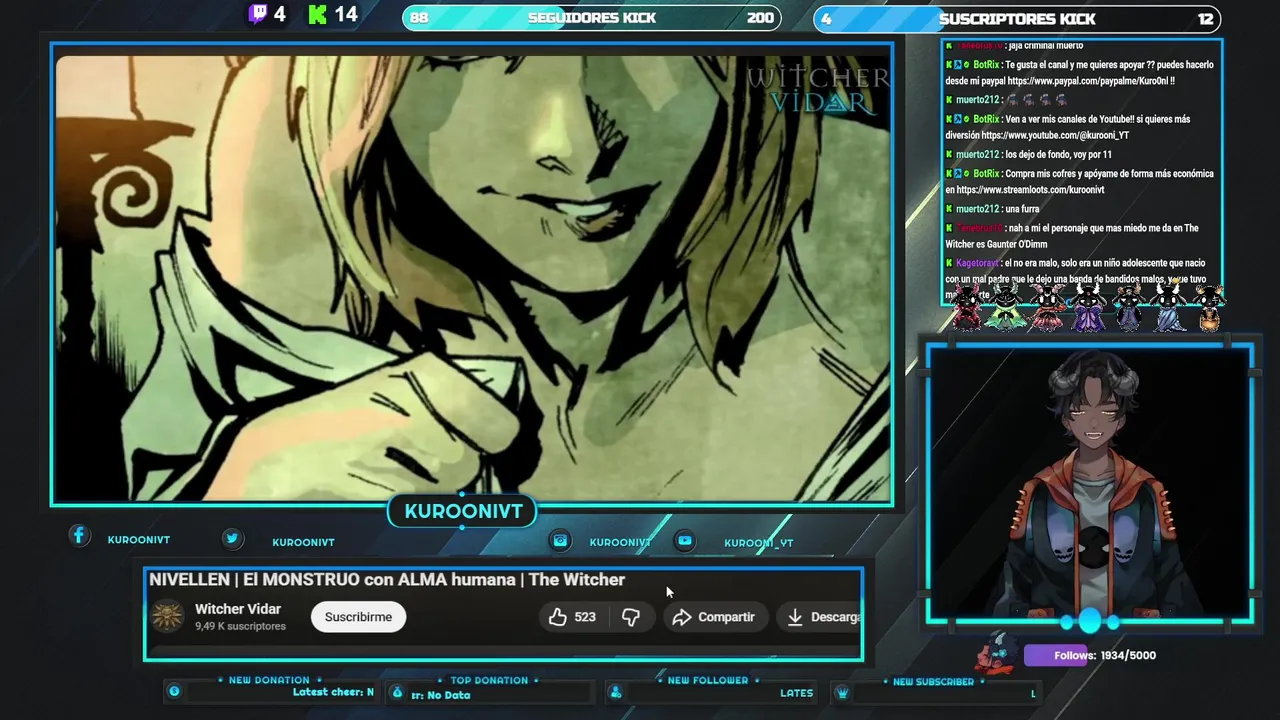Screen dimensions: 1280x720
Task: Click the New Subscriber crown icon
Action: [842, 692]
